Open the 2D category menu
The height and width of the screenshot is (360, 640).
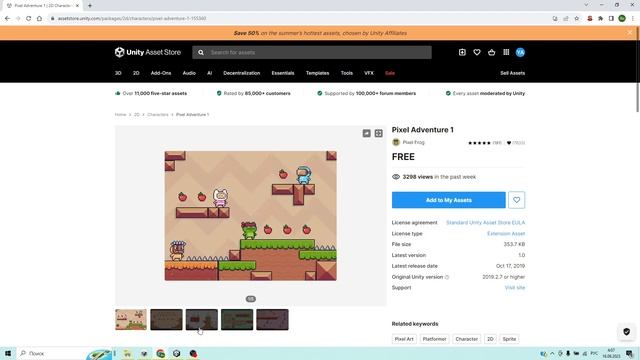(x=136, y=73)
